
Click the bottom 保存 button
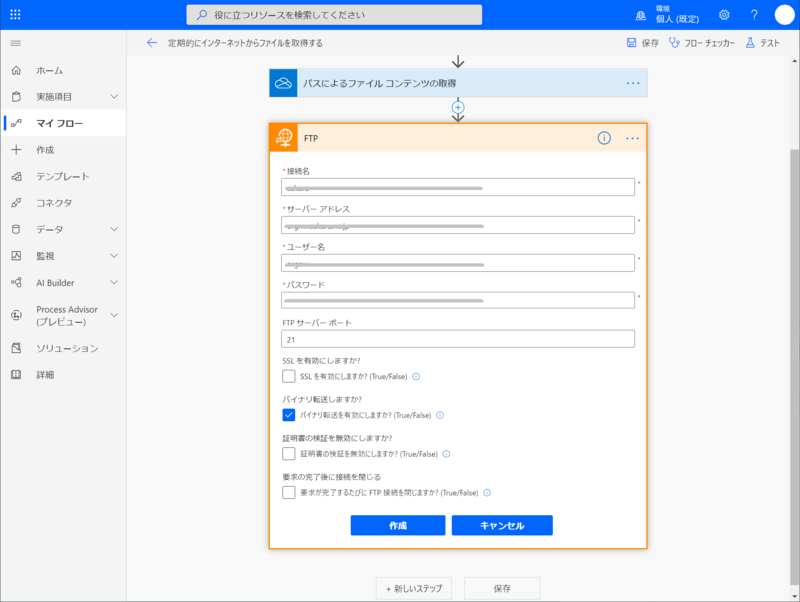click(x=502, y=588)
